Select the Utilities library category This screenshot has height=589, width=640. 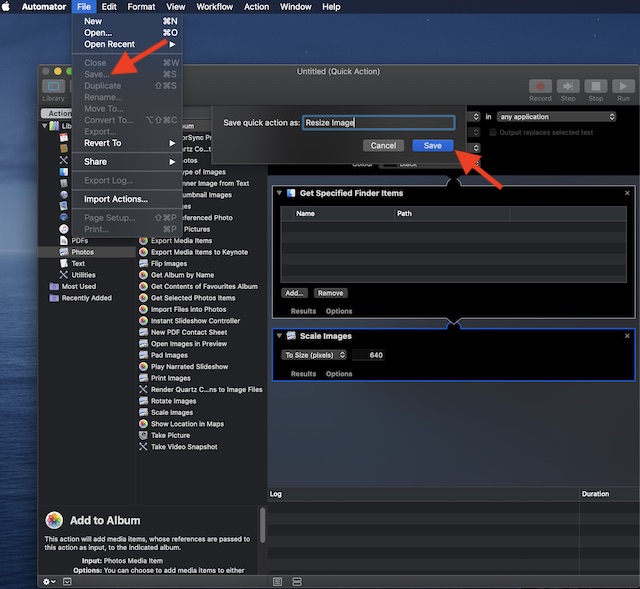point(83,275)
